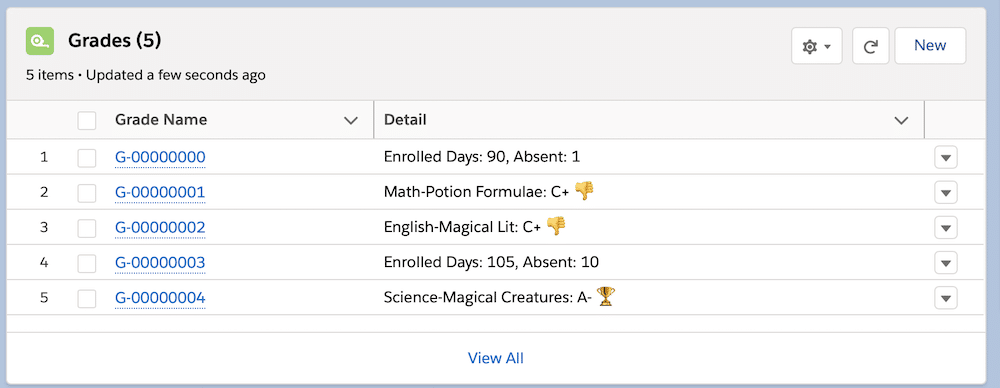Click the trophy emoji on Science-Magical Creatures
Screen dimensions: 1000x388
(x=605, y=296)
